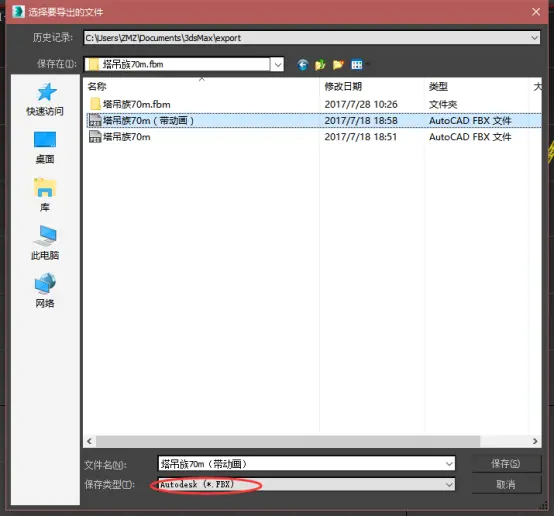Sort files by 名称 column header
This screenshot has height=516, width=554.
click(x=97, y=86)
